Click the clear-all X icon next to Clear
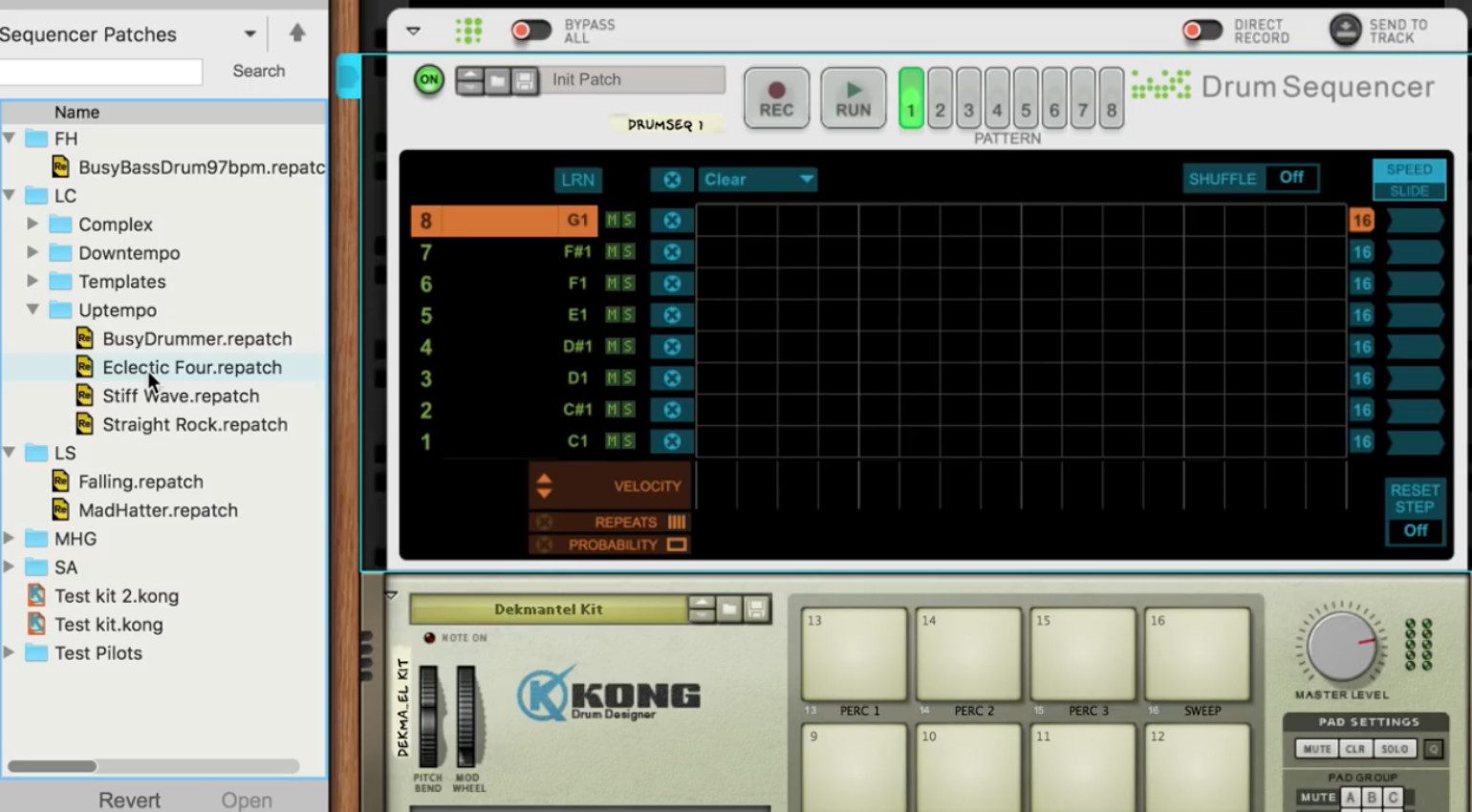 point(672,180)
